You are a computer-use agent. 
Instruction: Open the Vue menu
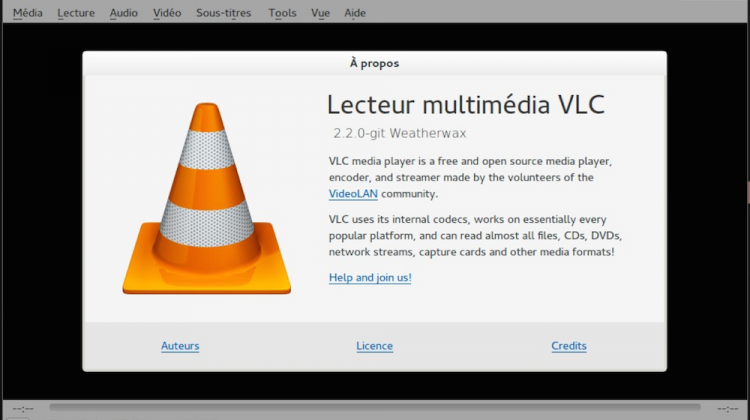321,13
